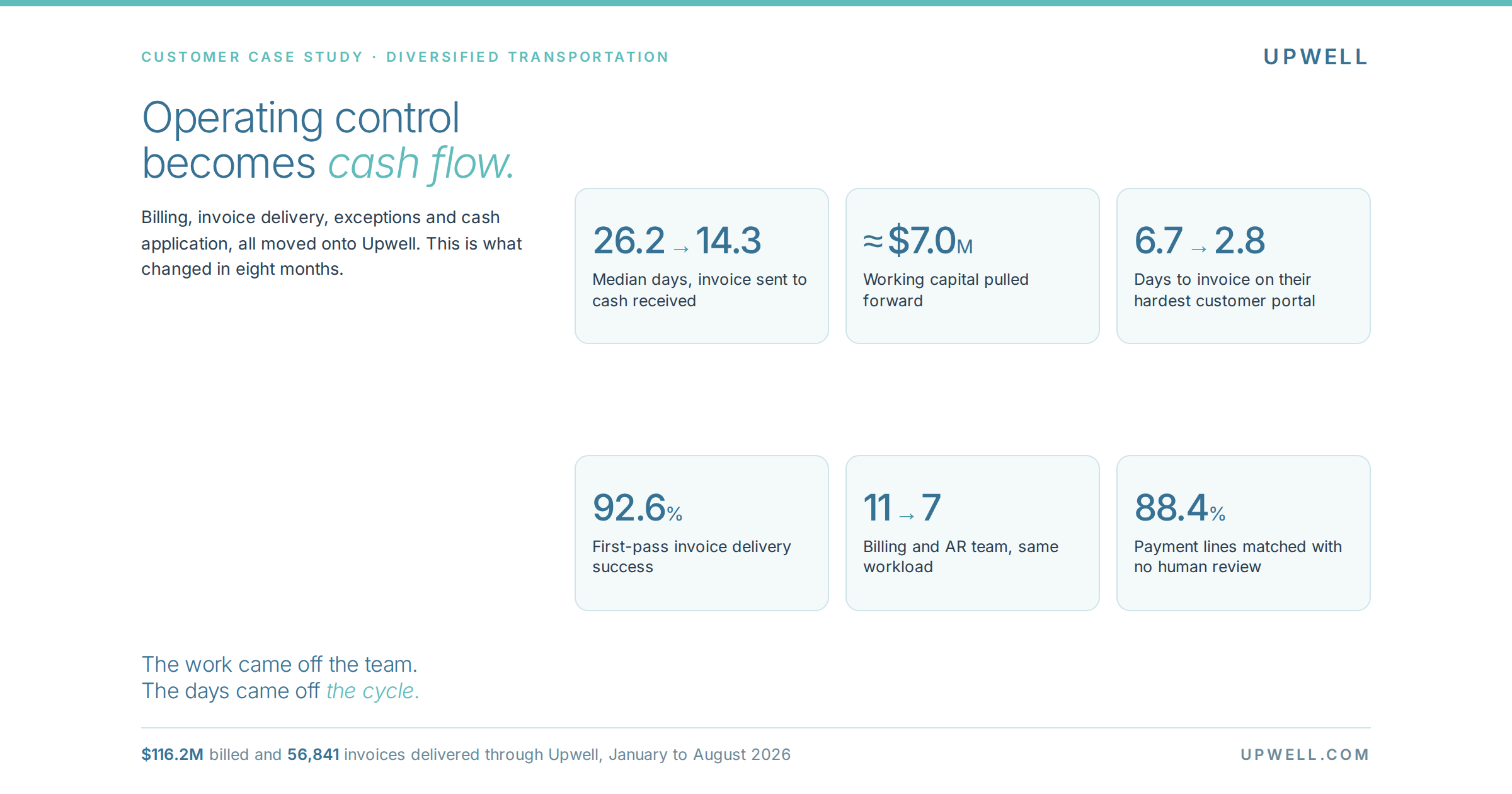Click 'First-pass invoice delivery success' label
1512x794 pixels.
(692, 556)
